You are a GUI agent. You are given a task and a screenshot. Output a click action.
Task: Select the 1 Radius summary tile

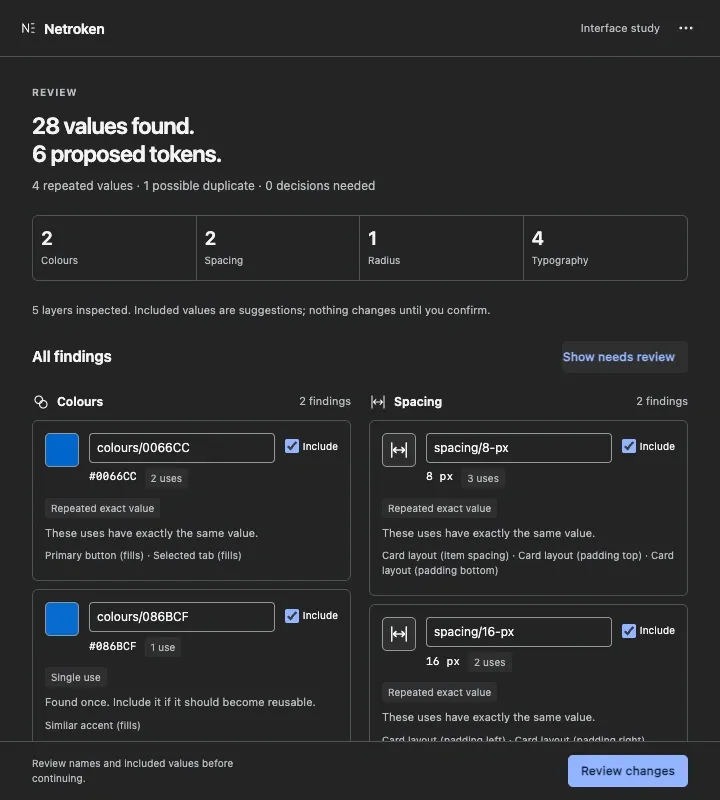click(x=441, y=248)
